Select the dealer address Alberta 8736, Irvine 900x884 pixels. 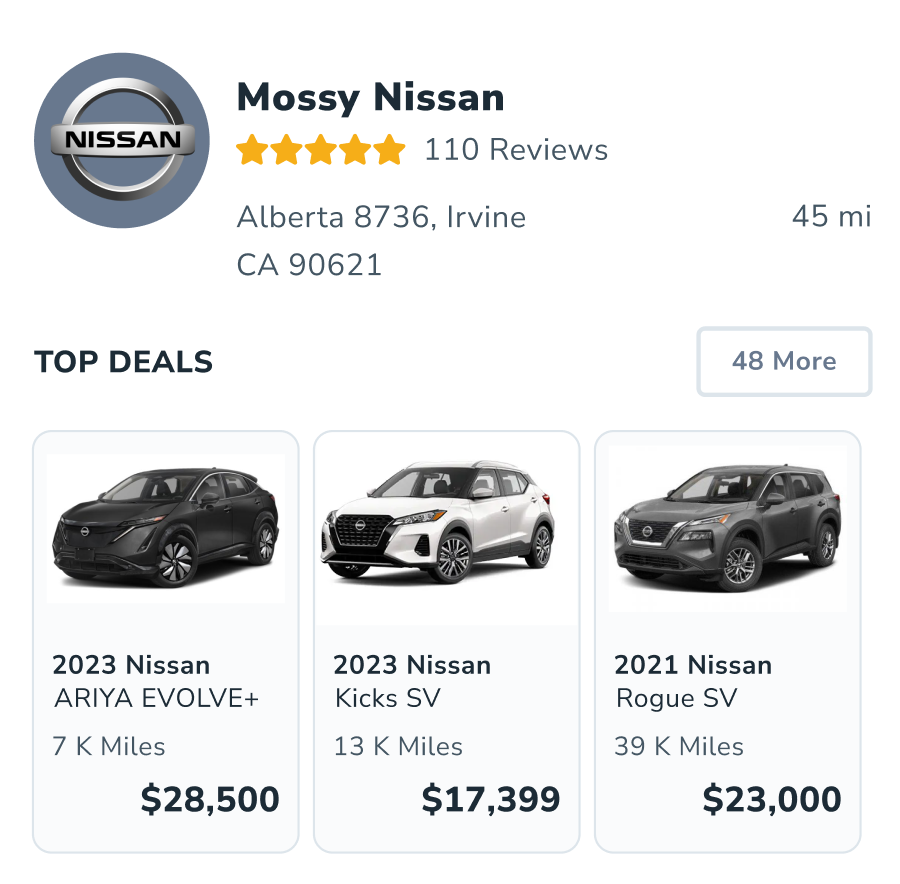pos(381,217)
